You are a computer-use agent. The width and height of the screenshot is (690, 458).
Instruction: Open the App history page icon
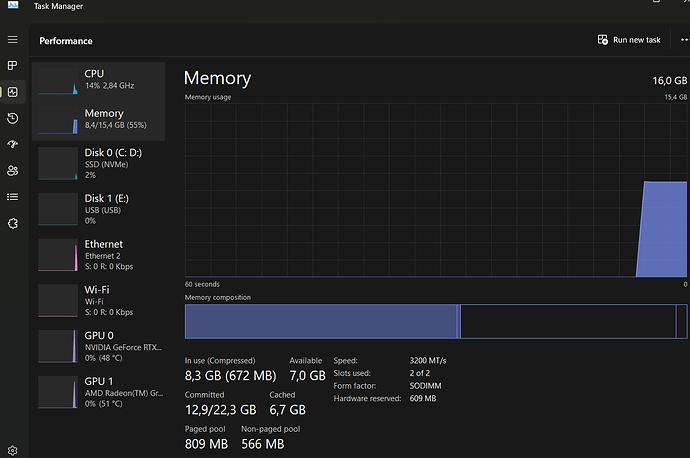click(13, 118)
